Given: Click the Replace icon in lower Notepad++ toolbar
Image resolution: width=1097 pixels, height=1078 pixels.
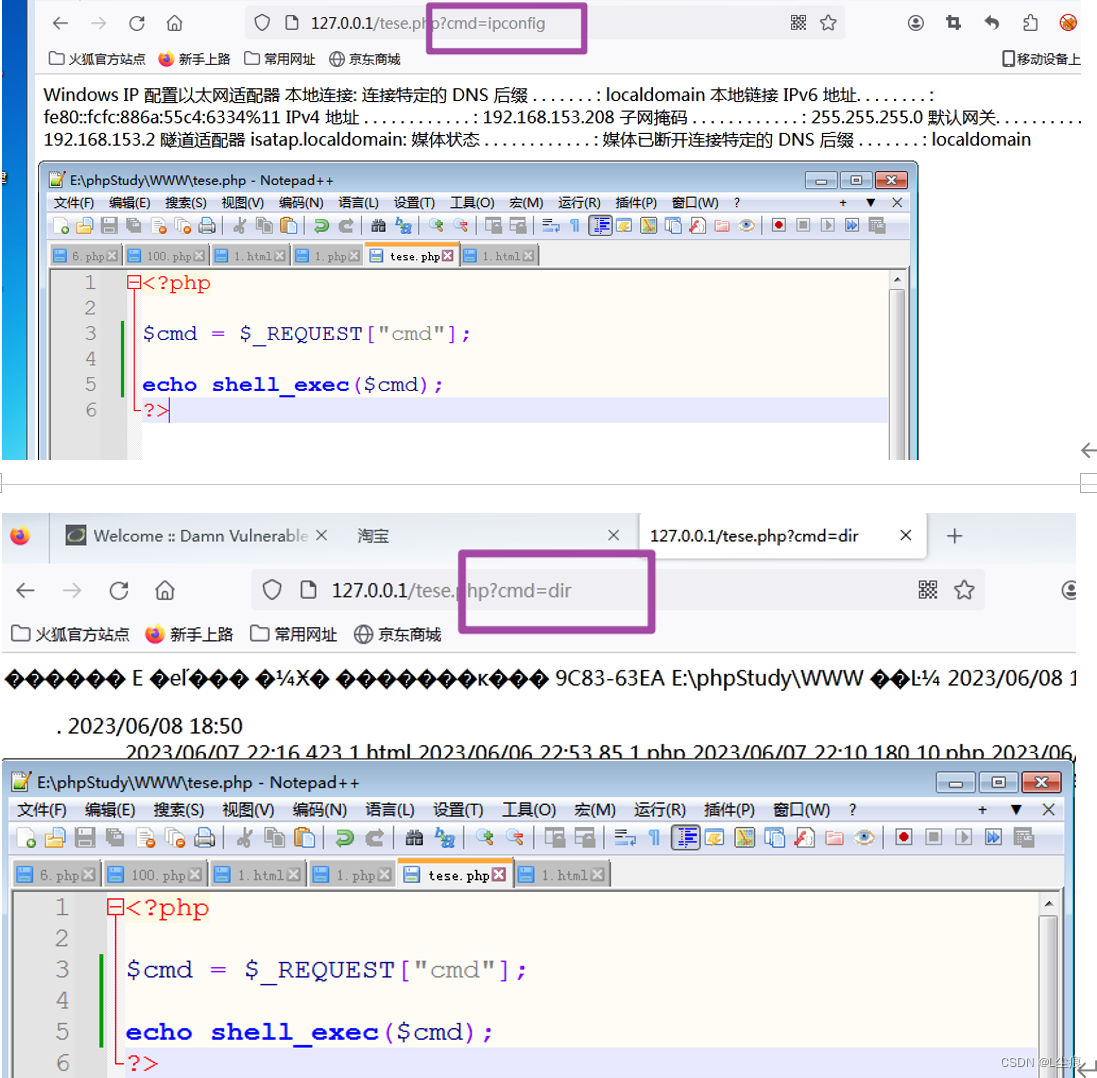Looking at the screenshot, I should (x=445, y=837).
